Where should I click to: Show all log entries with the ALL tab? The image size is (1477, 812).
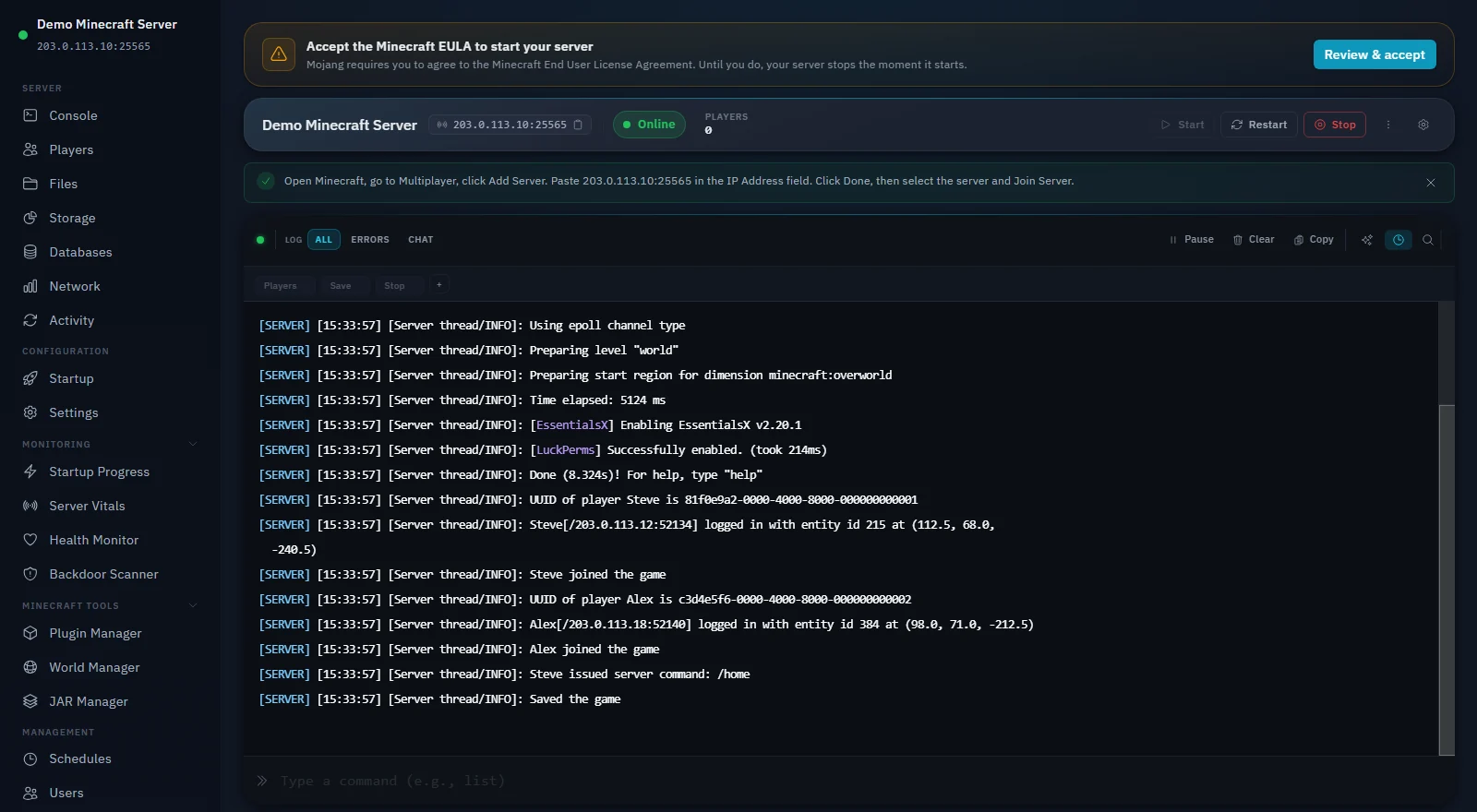324,240
